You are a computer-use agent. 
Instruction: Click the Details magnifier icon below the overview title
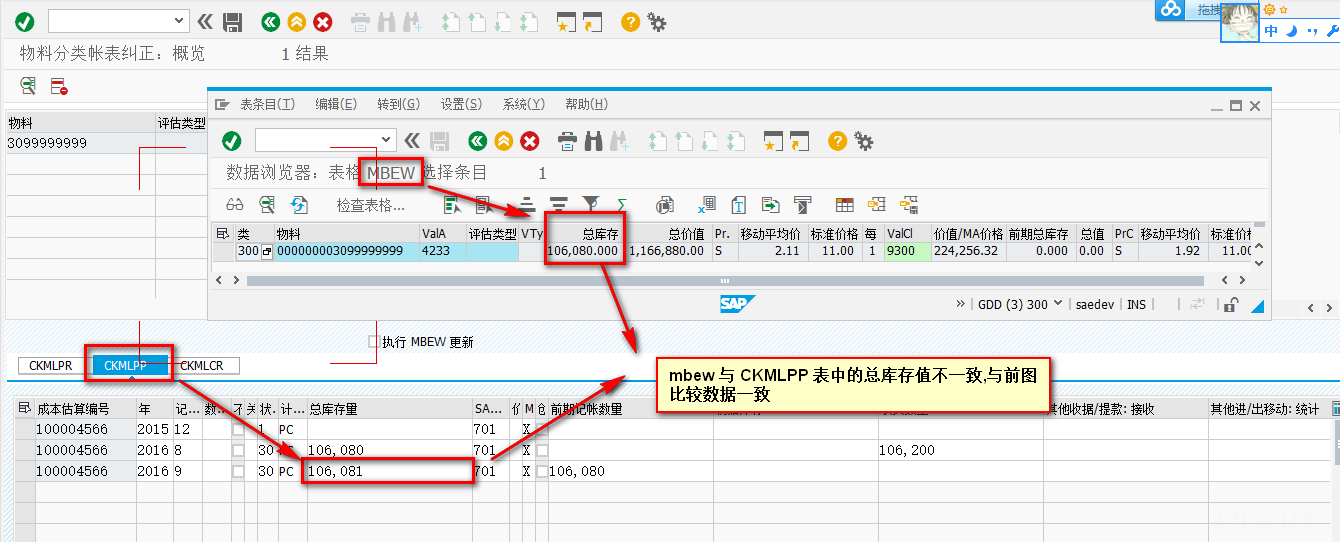[28, 86]
